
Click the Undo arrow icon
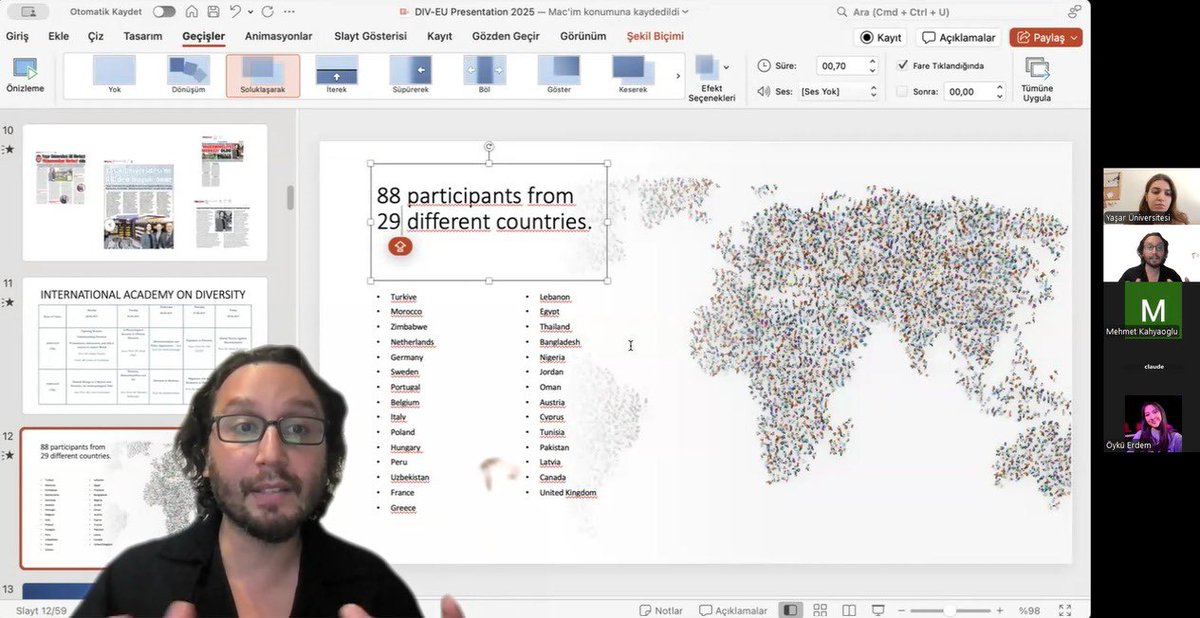pyautogui.click(x=235, y=12)
